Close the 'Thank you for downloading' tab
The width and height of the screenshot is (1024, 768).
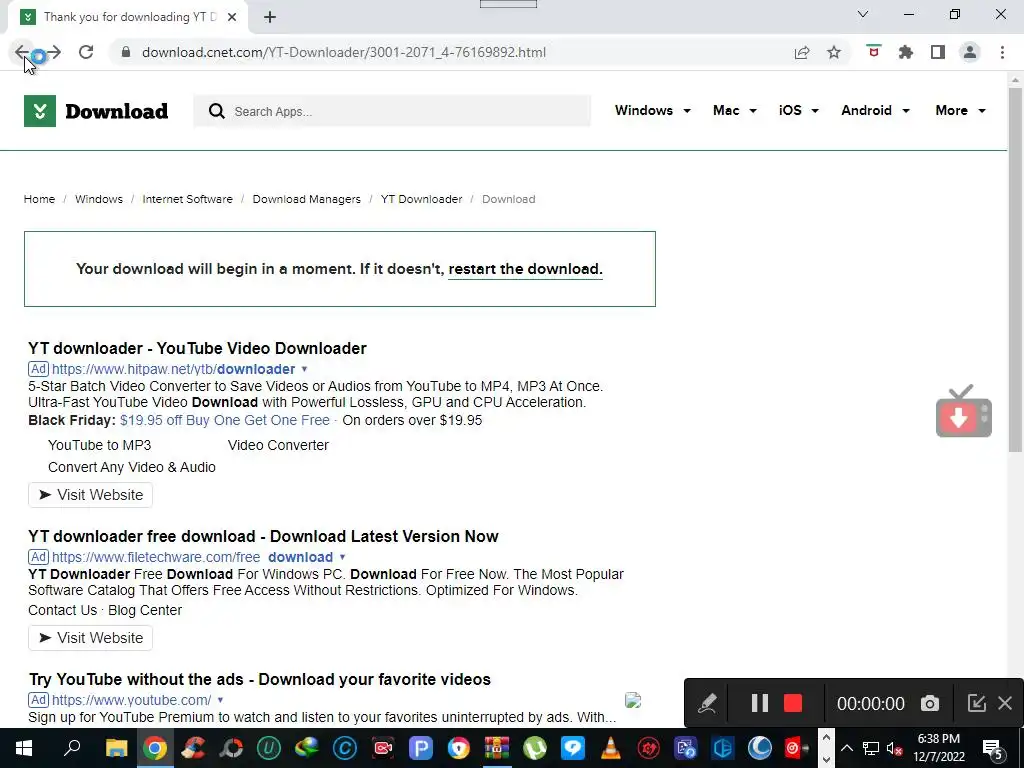[232, 17]
